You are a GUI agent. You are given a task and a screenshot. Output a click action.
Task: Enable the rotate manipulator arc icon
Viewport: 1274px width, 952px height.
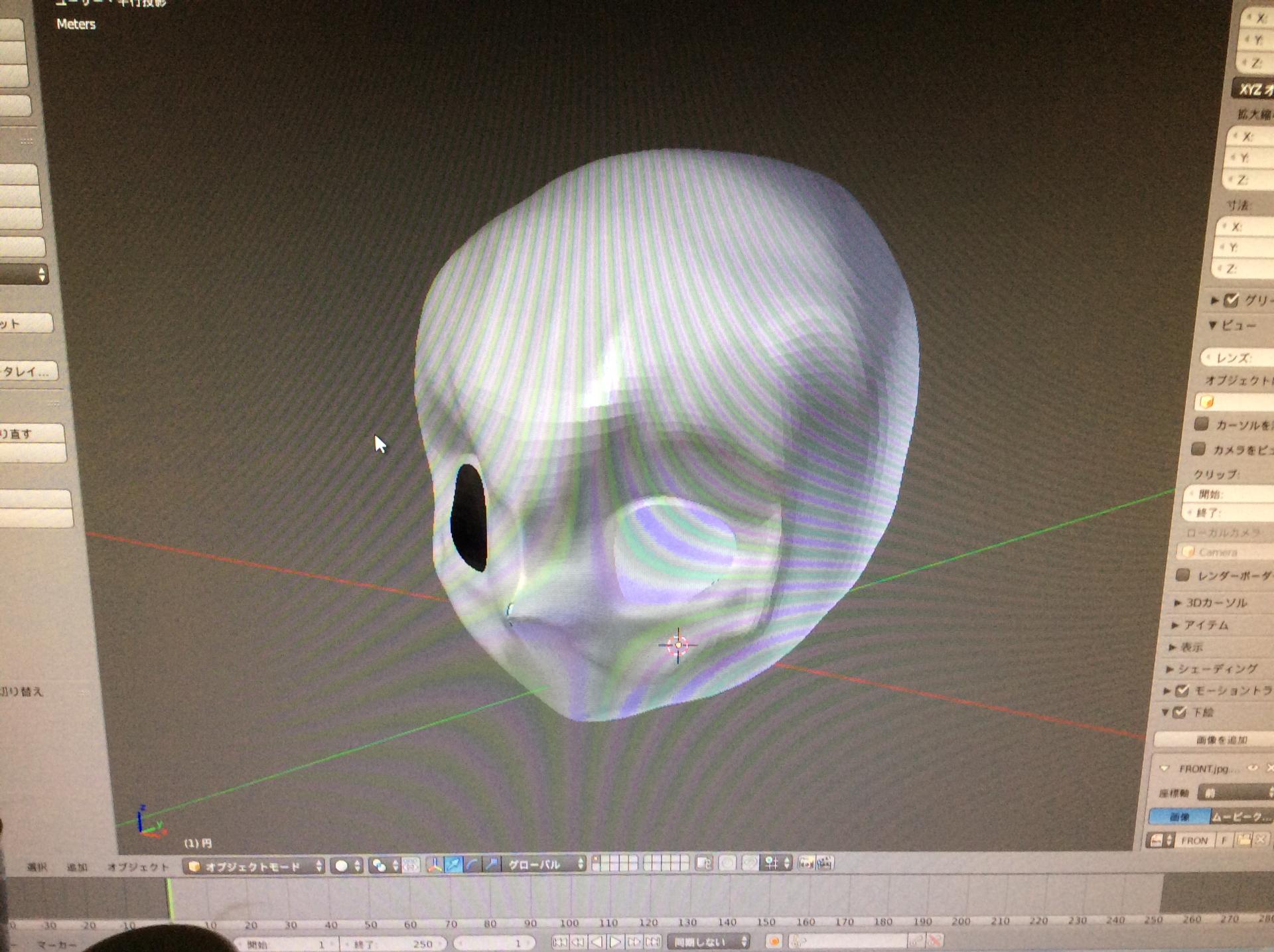472,864
